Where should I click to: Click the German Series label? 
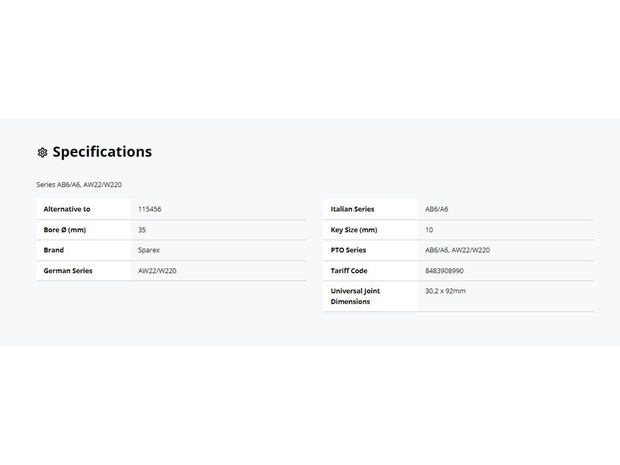click(68, 271)
